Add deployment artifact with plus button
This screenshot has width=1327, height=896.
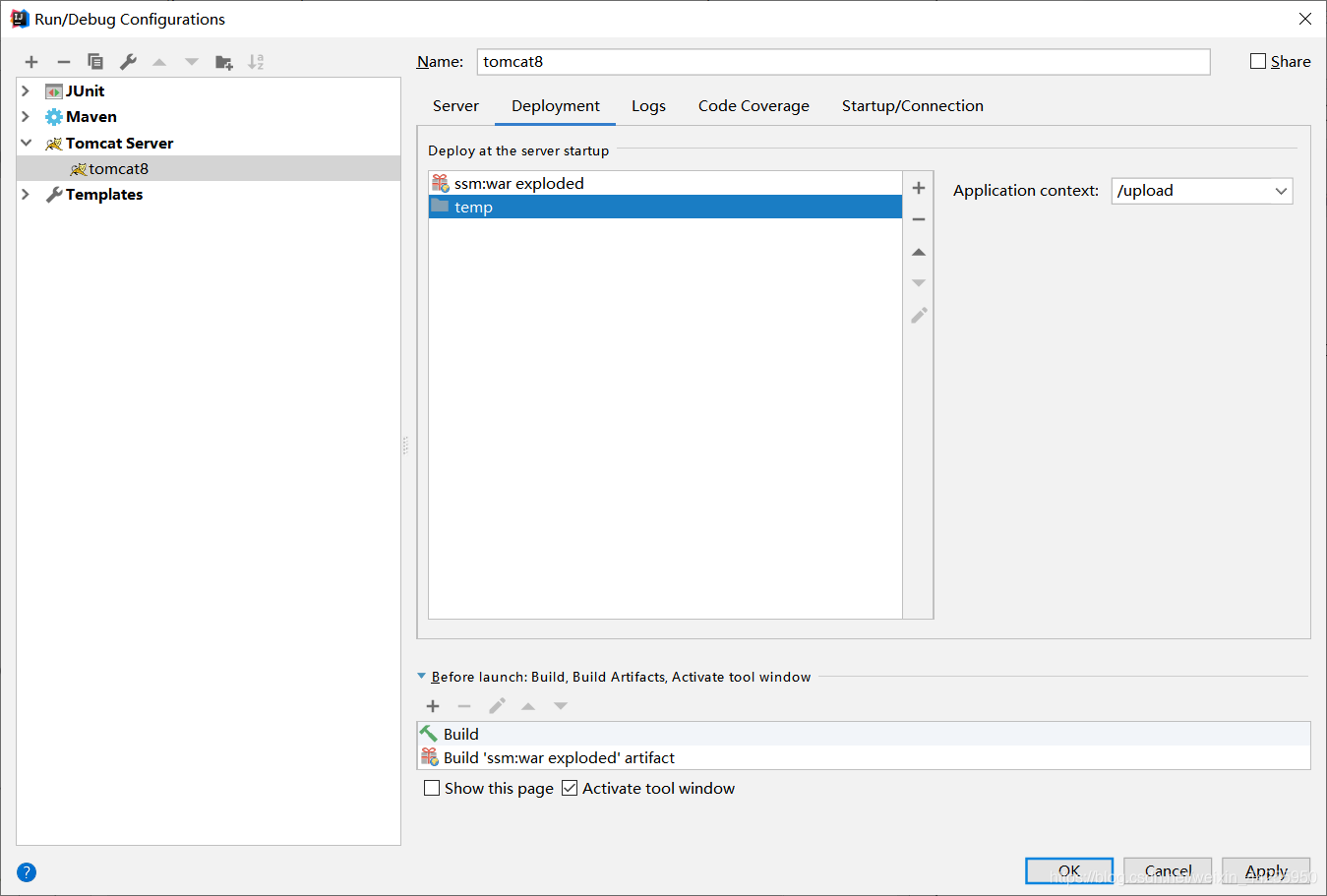click(919, 188)
